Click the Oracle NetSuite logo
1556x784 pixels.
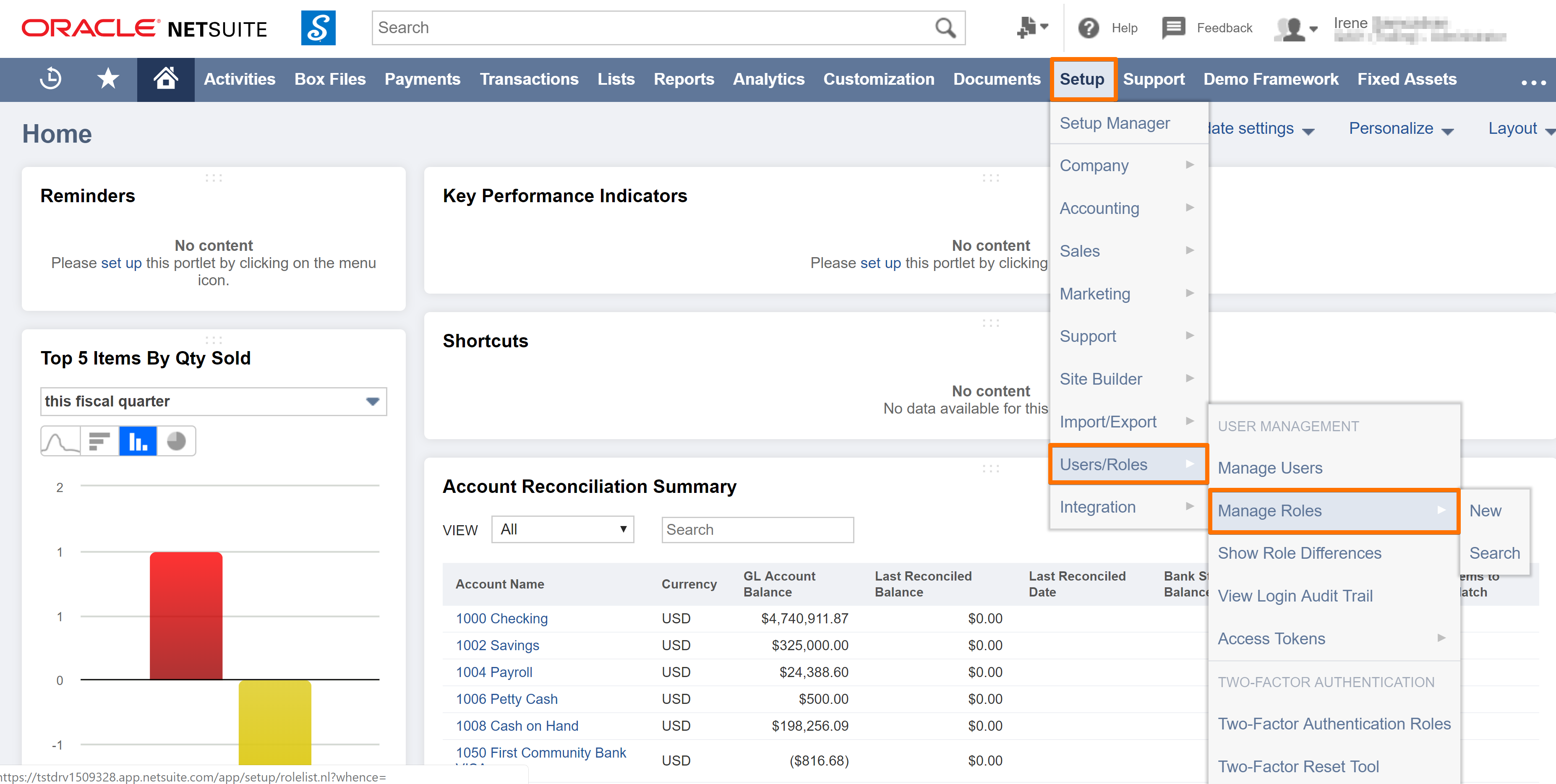tap(144, 29)
